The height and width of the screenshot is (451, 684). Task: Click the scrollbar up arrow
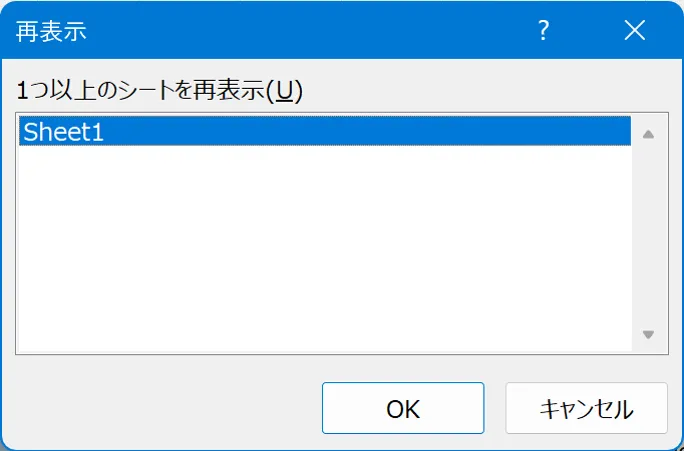(648, 134)
